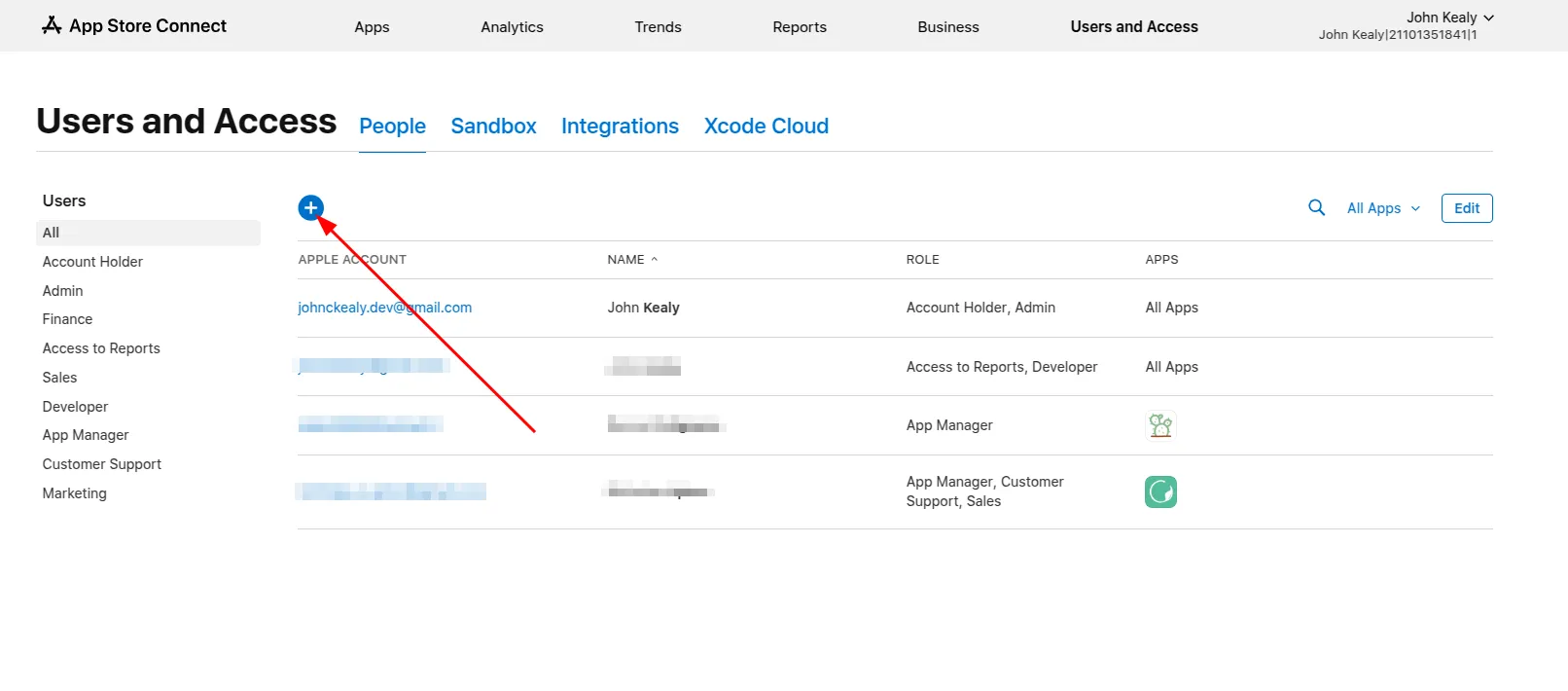
Task: Click the Access to Reports, Developer cell
Action: tap(1002, 367)
